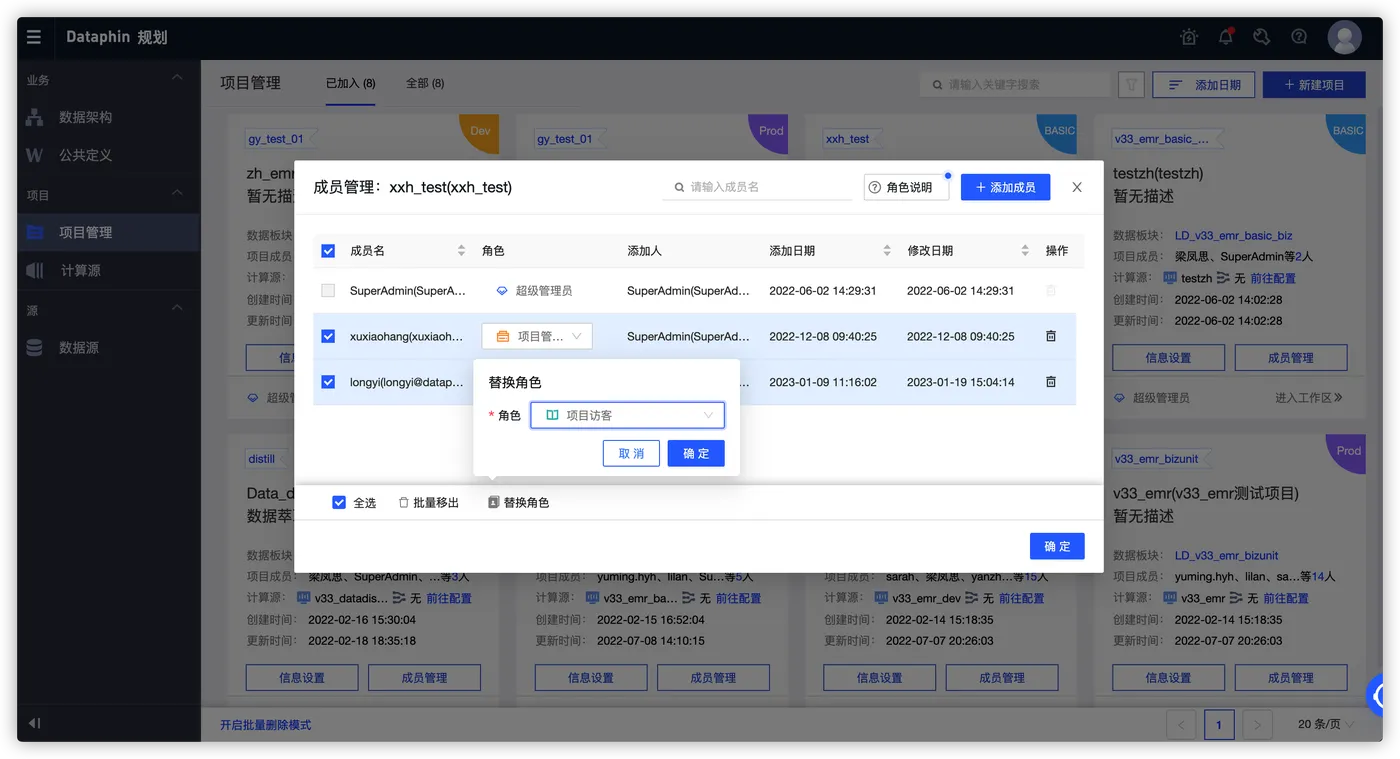Click the v33_emr_basic tag on top-right card
The width and height of the screenshot is (1400, 759).
[1166, 139]
